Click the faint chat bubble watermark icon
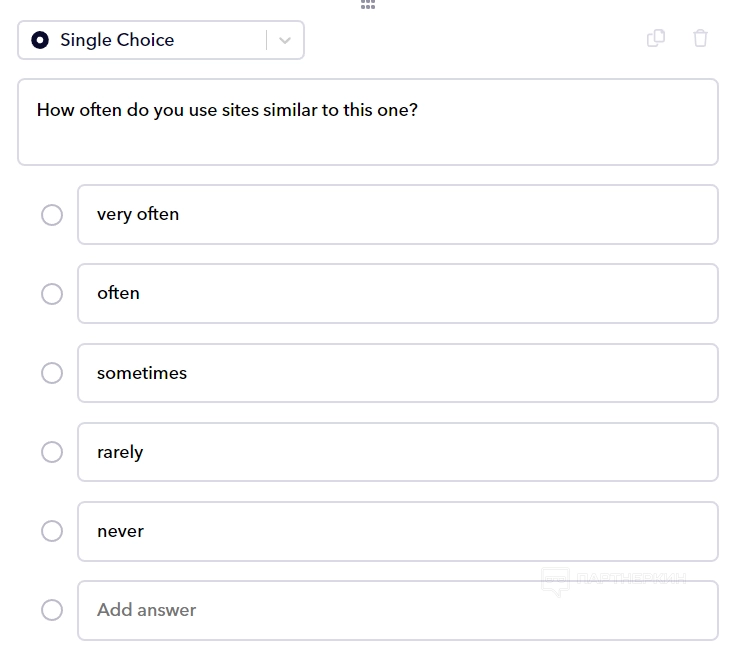 pyautogui.click(x=555, y=581)
